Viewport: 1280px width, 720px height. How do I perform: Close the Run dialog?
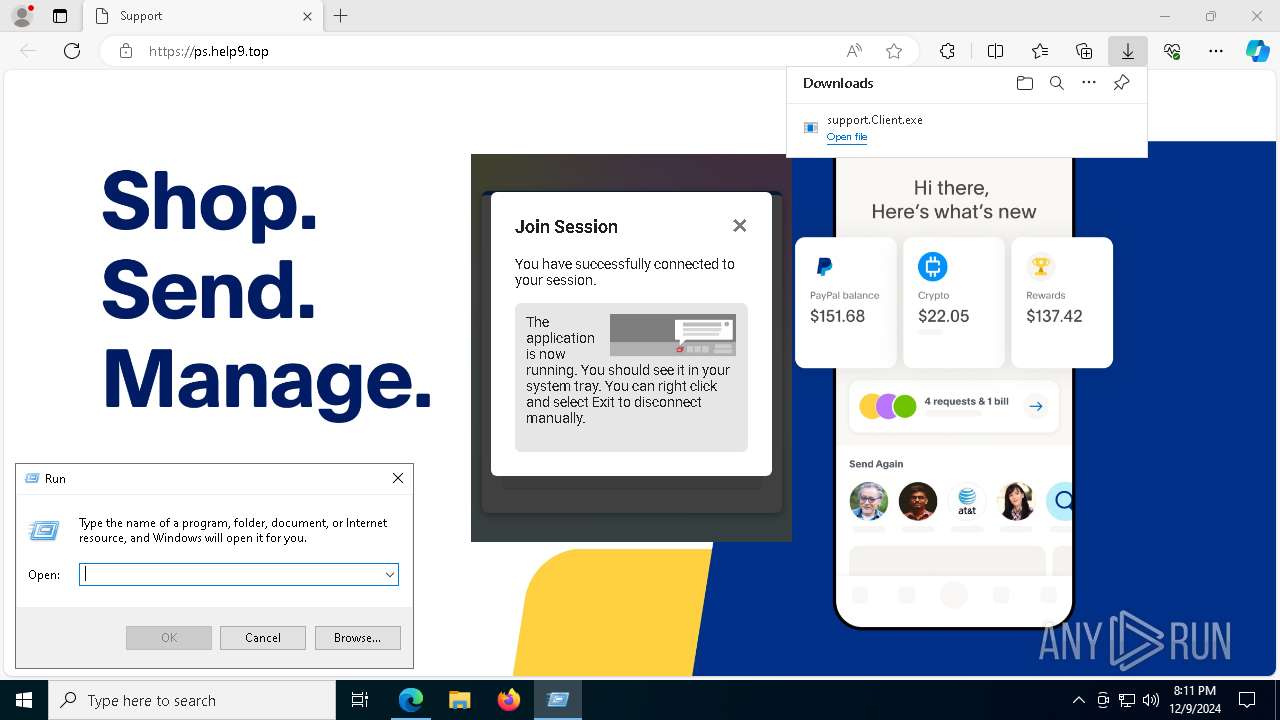coord(398,478)
